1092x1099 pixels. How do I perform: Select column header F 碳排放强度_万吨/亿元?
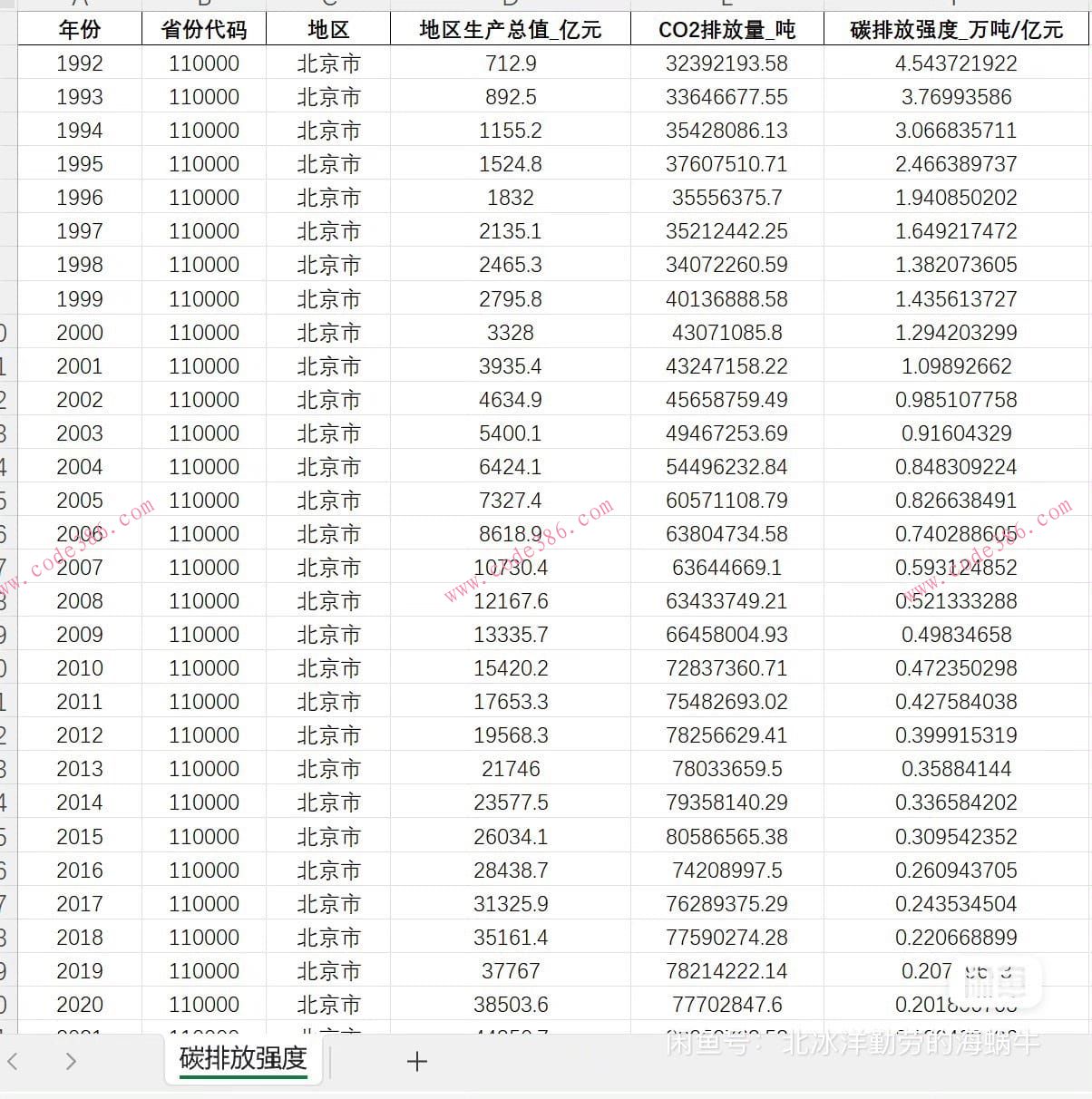(955, 28)
